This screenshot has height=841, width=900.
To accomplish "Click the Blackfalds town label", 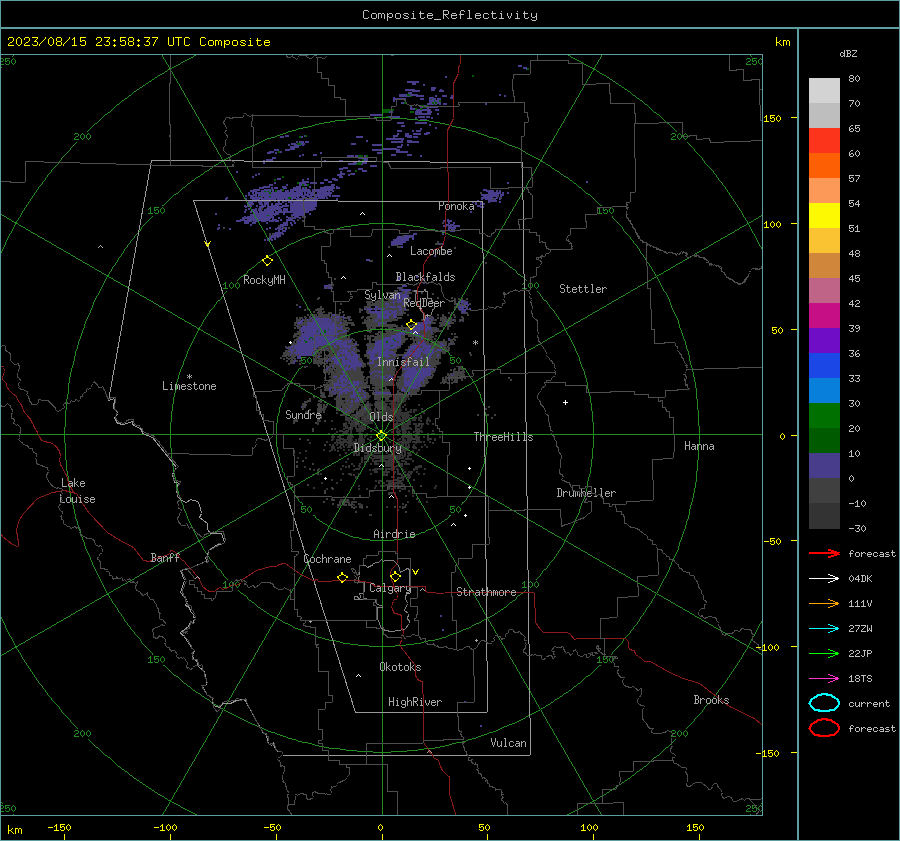I will 425,277.
